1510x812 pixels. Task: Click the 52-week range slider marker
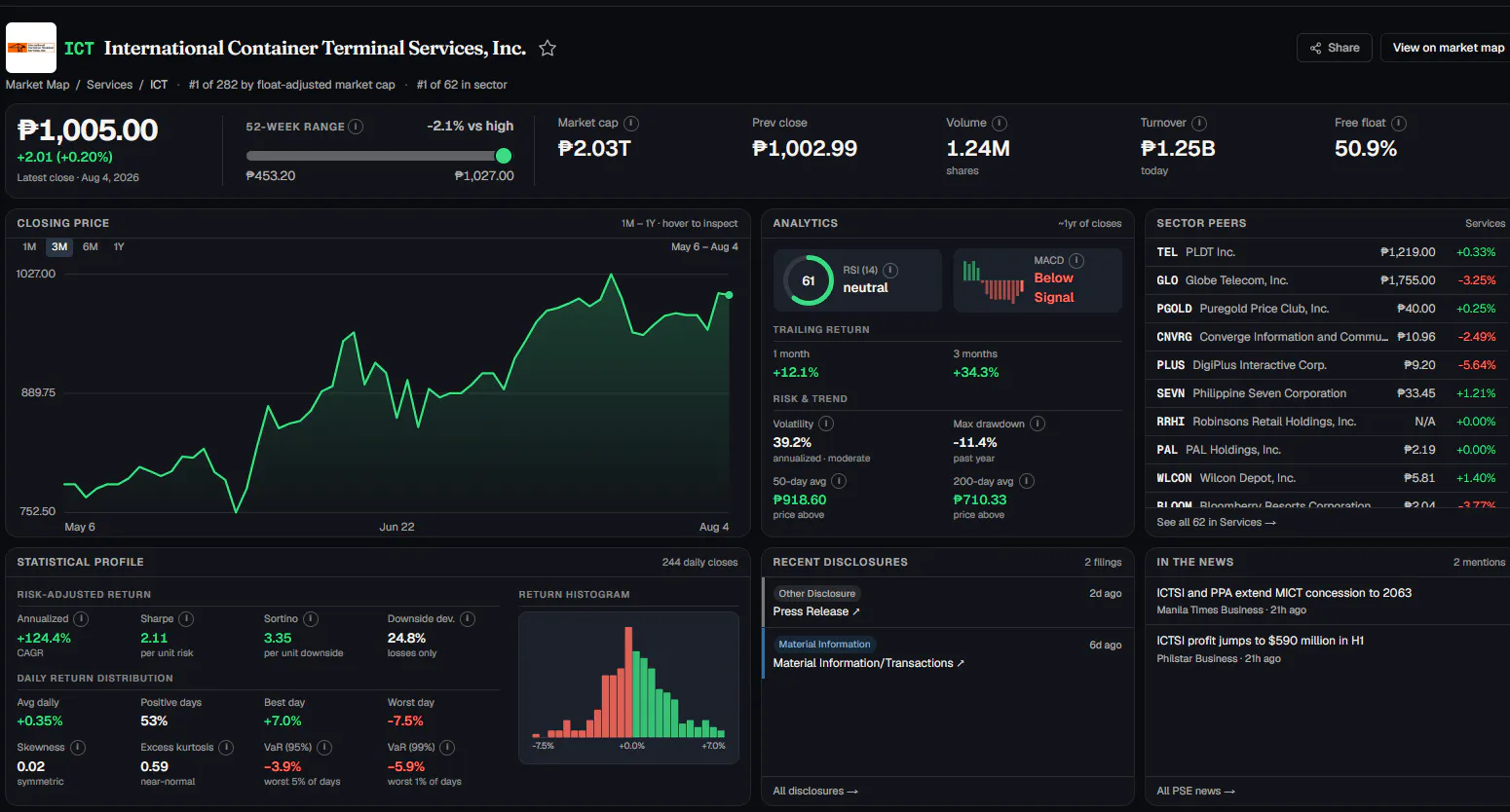504,156
